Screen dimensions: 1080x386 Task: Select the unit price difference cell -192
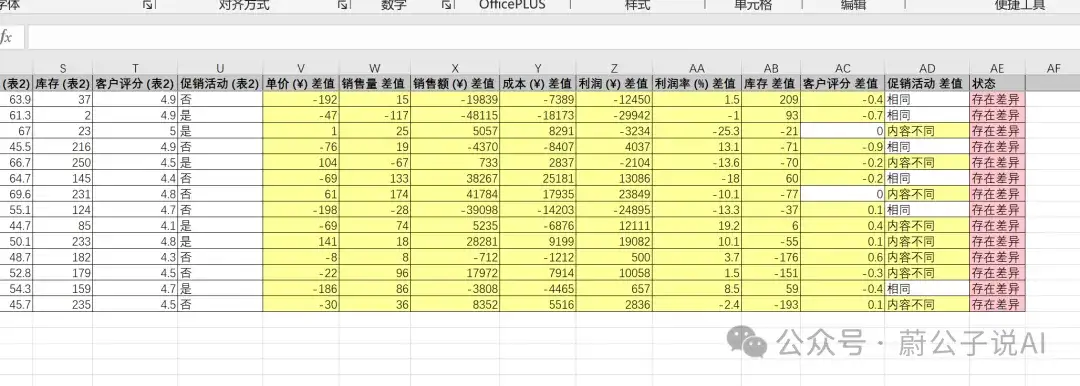pos(301,99)
